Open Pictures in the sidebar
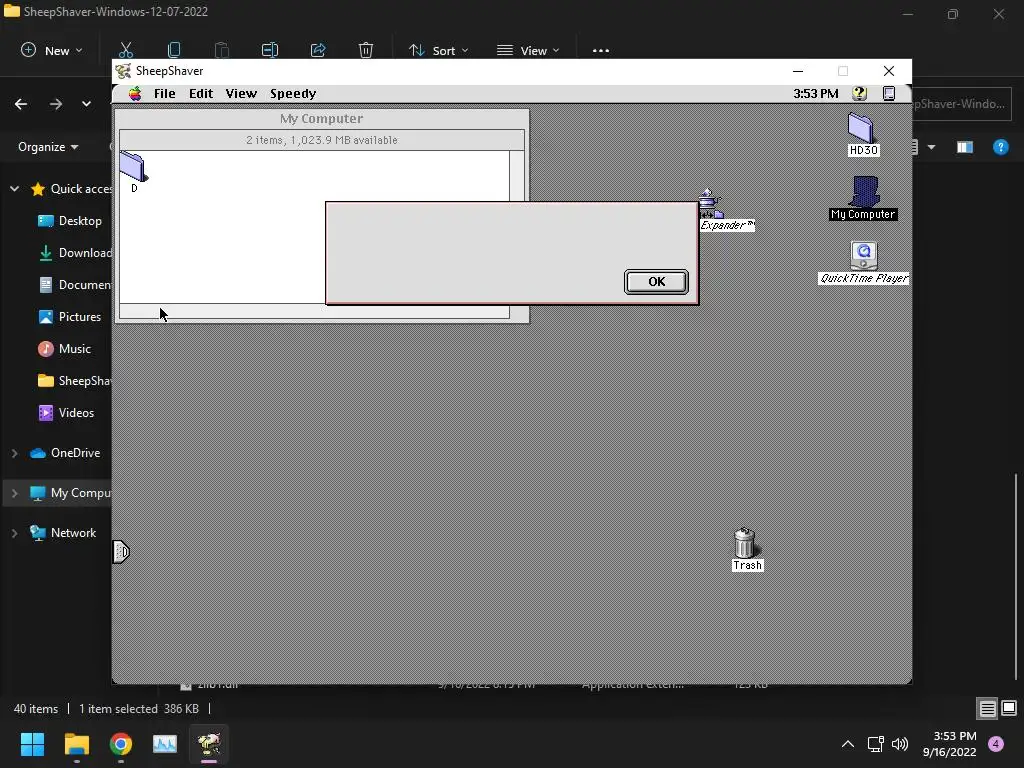 (70, 317)
